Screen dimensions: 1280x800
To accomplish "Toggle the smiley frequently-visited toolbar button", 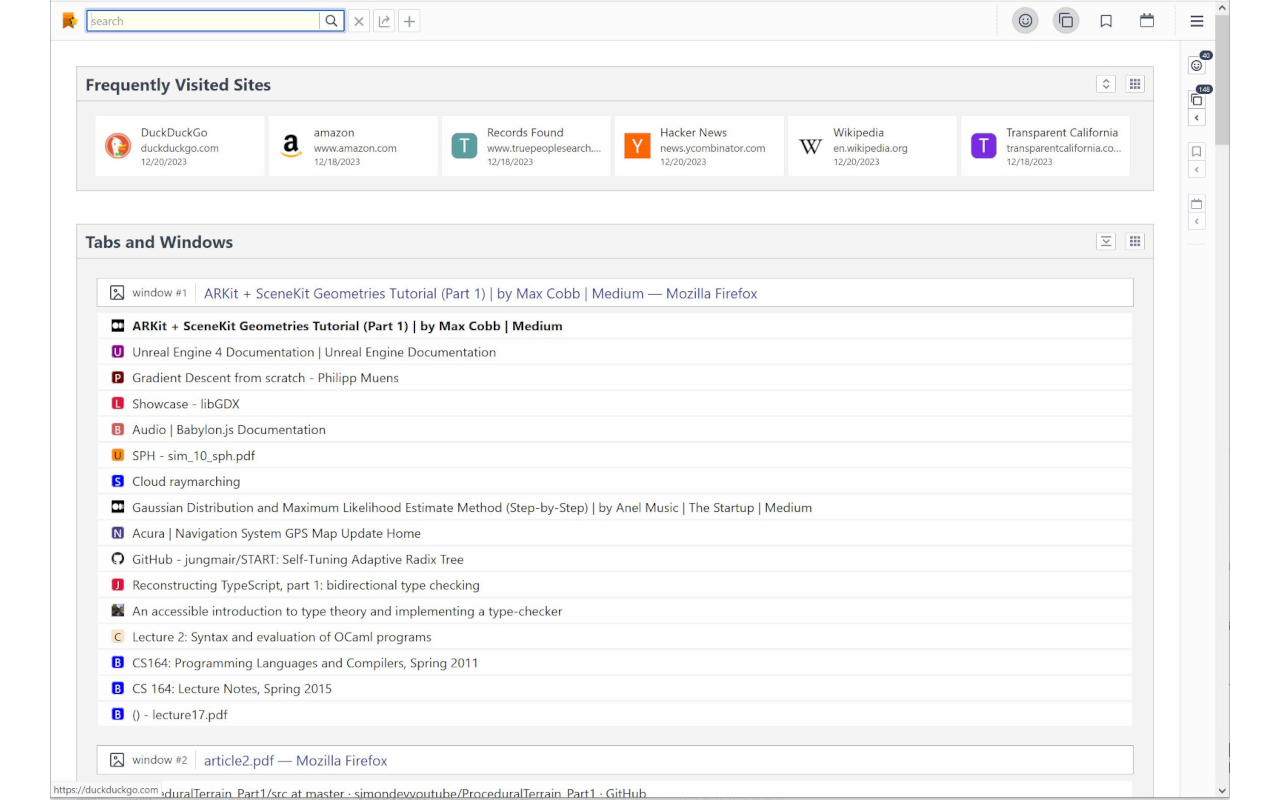I will pyautogui.click(x=1025, y=21).
